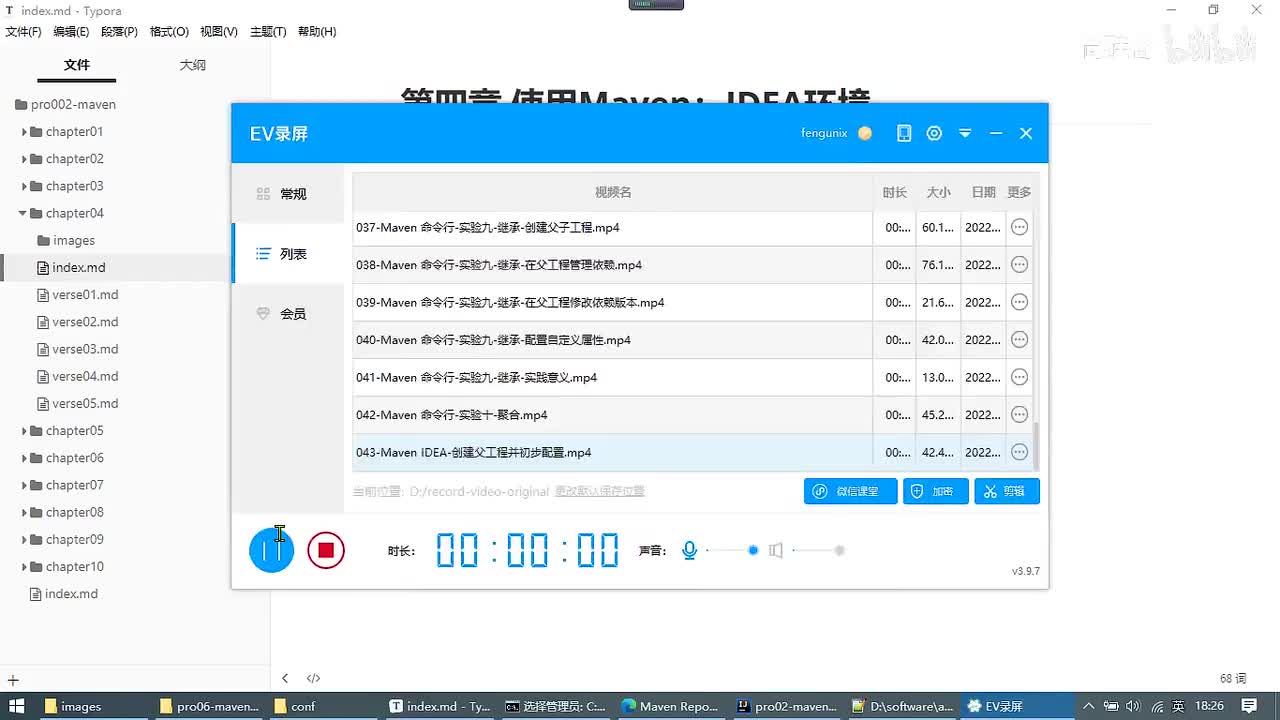1280x720 pixels.
Task: Open more options for video 037
Action: pos(1019,227)
